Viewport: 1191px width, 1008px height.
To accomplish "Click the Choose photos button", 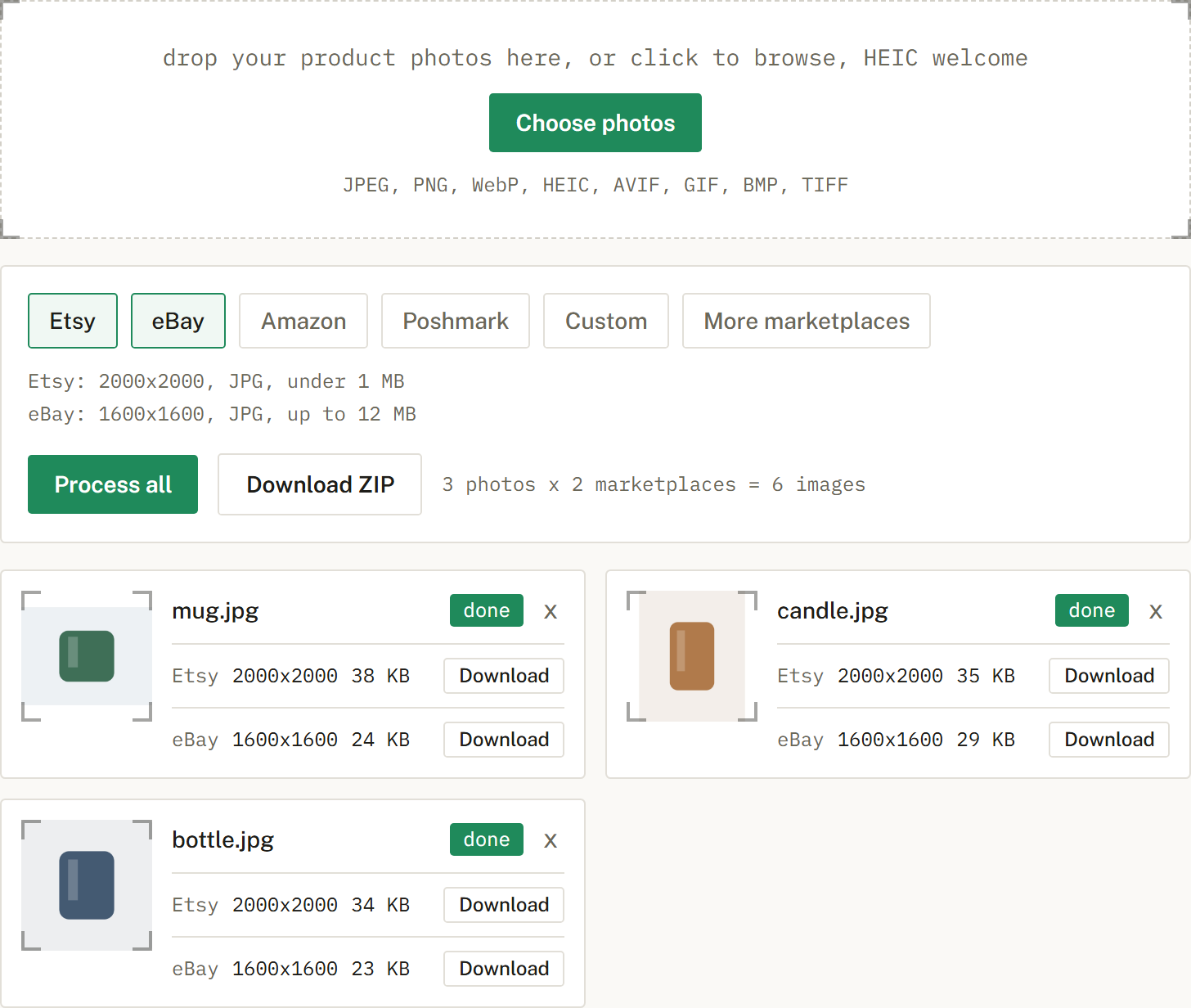I will (595, 123).
